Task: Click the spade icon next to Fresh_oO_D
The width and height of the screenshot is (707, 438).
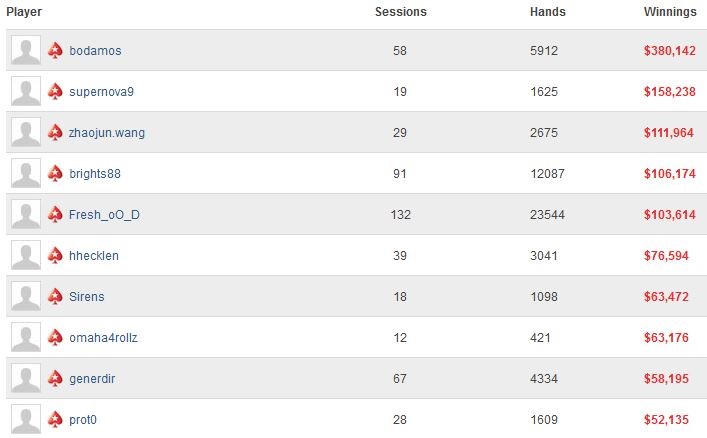Action: click(55, 215)
